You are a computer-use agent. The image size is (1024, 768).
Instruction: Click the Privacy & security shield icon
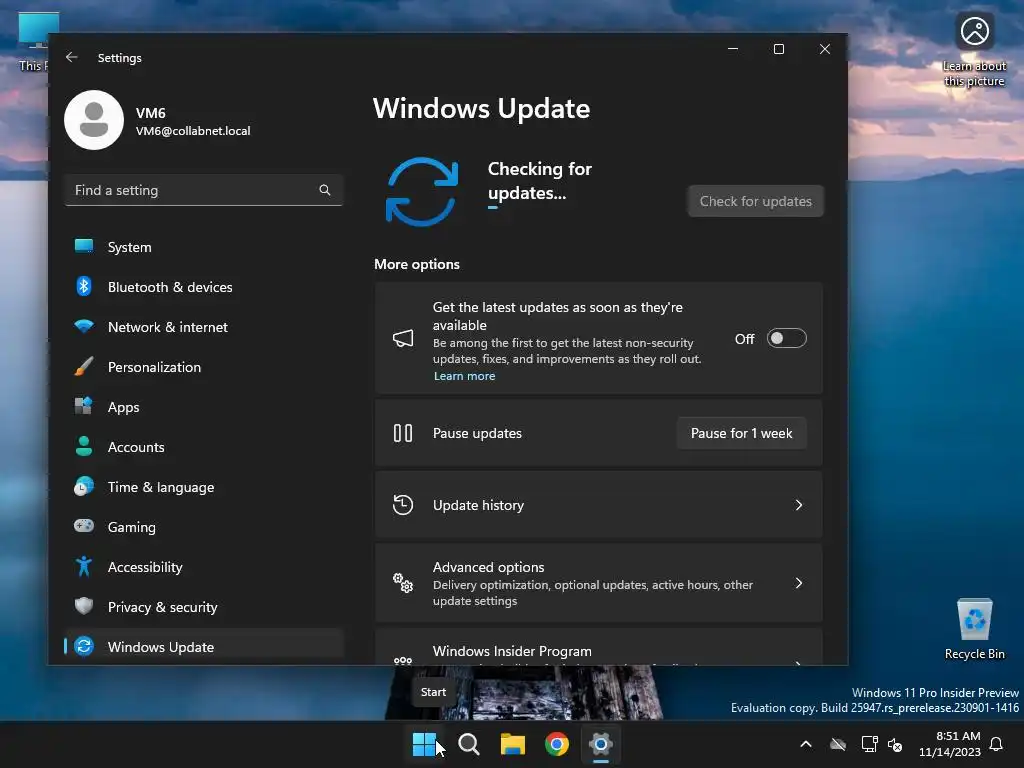pyautogui.click(x=84, y=606)
